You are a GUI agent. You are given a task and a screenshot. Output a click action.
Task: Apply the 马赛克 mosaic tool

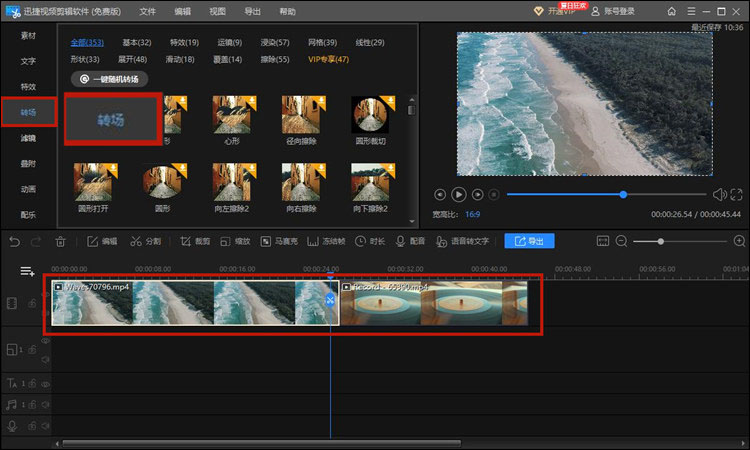[279, 241]
